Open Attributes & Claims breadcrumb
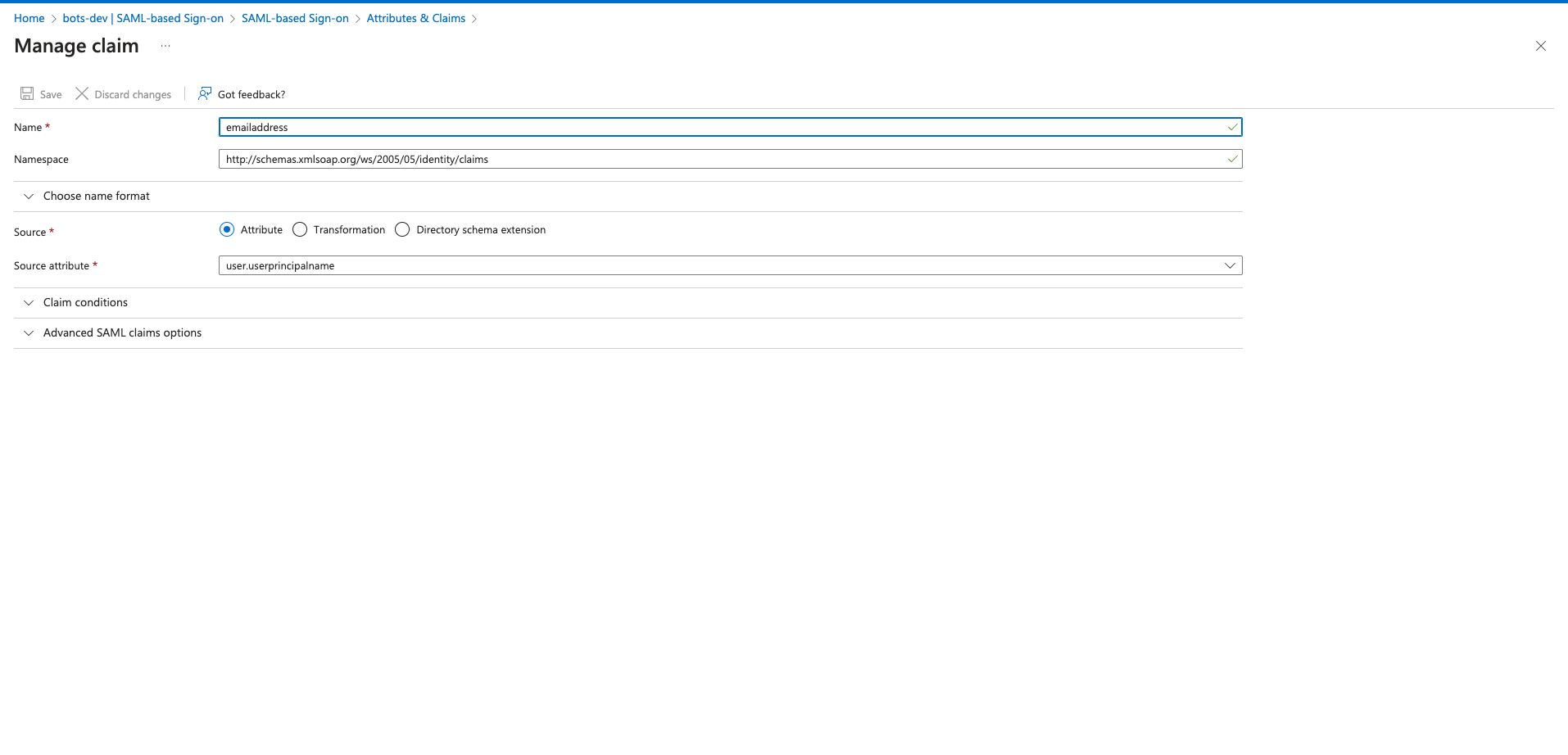This screenshot has width=1568, height=755. click(415, 19)
